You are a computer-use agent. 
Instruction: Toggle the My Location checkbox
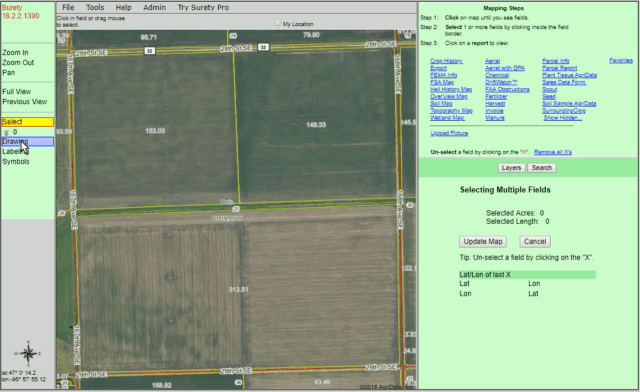click(278, 23)
